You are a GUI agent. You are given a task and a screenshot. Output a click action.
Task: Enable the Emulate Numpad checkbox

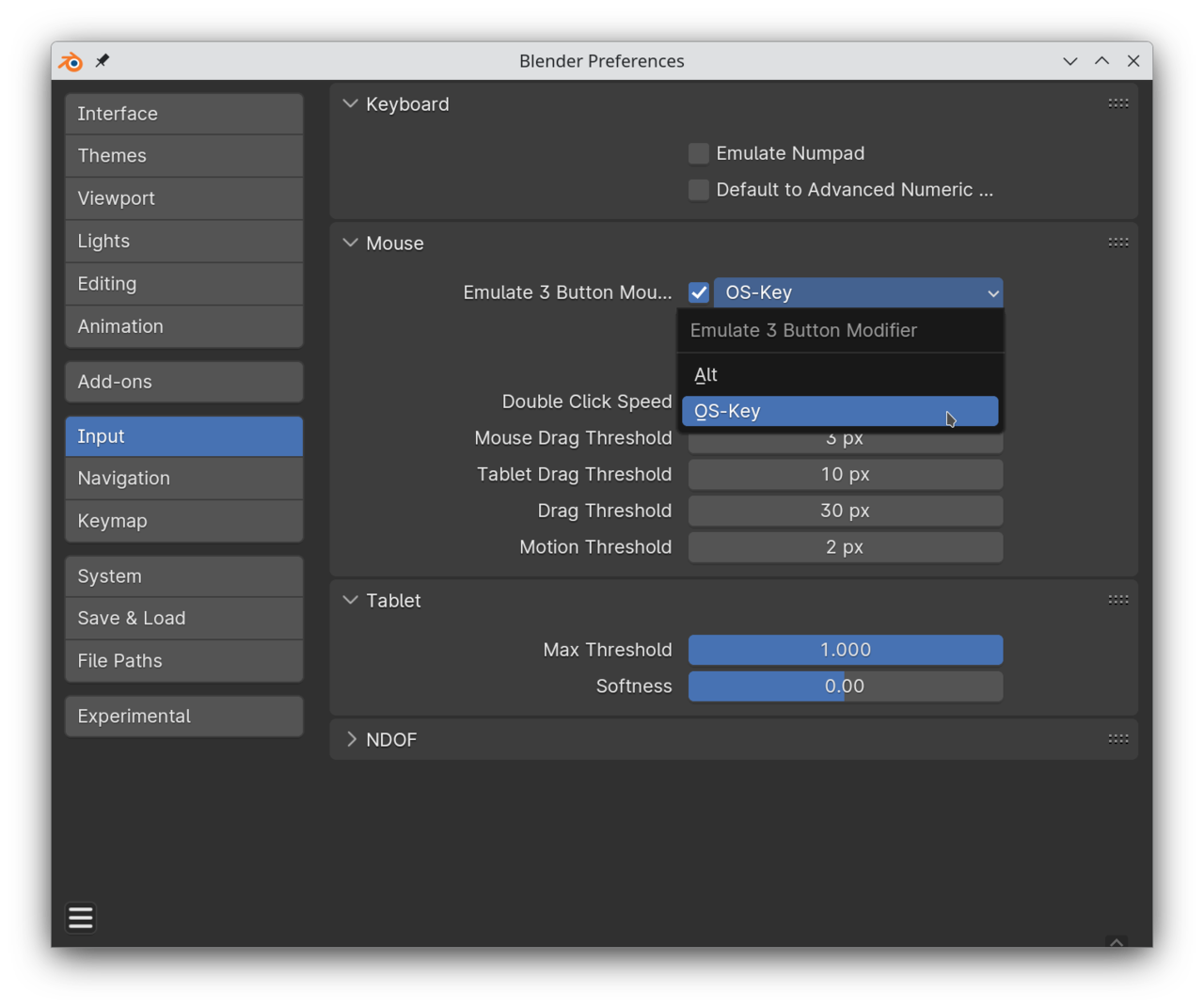click(699, 153)
